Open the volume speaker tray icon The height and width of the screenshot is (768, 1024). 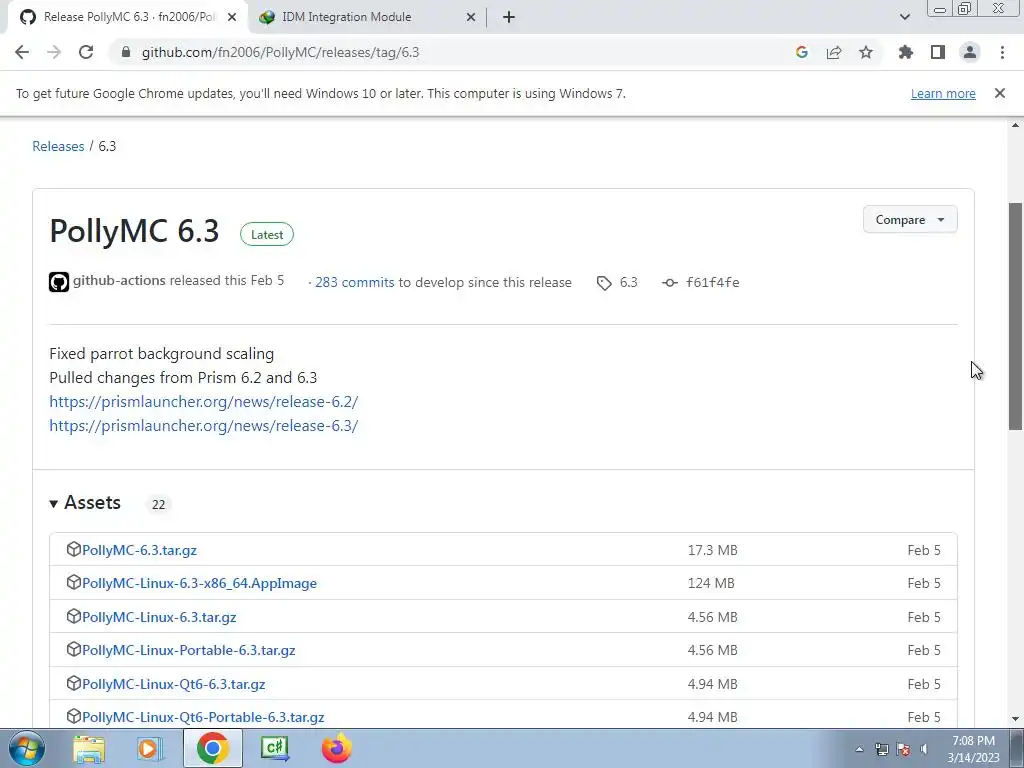click(924, 749)
